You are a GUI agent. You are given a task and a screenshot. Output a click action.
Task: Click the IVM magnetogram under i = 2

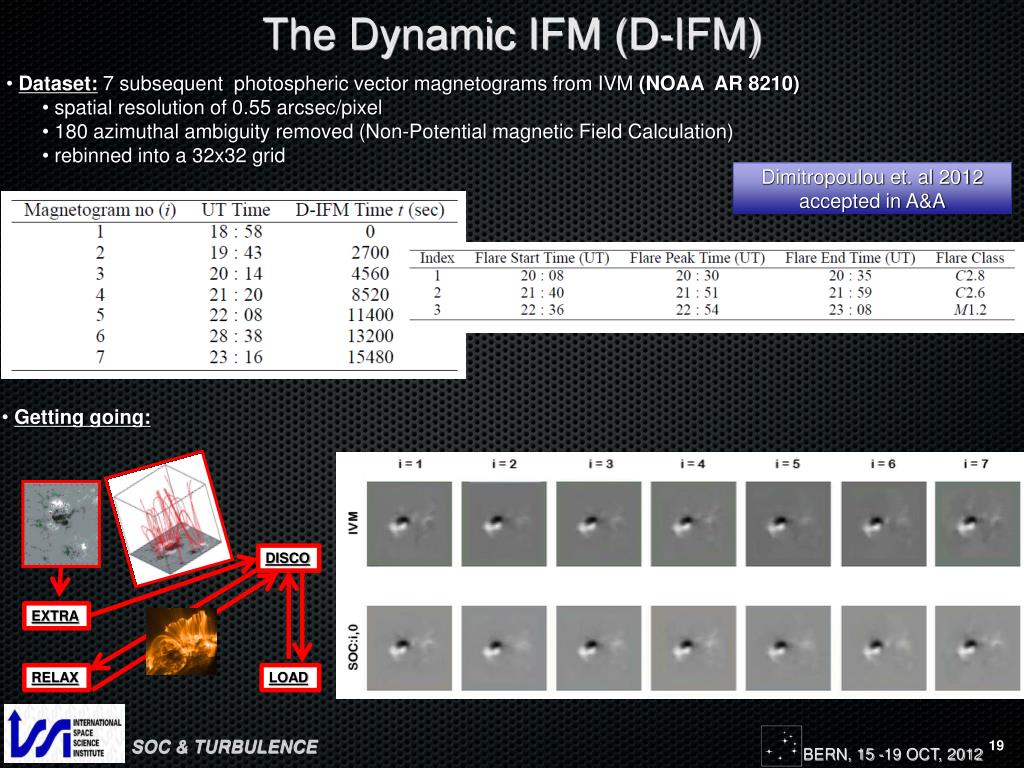coord(504,524)
